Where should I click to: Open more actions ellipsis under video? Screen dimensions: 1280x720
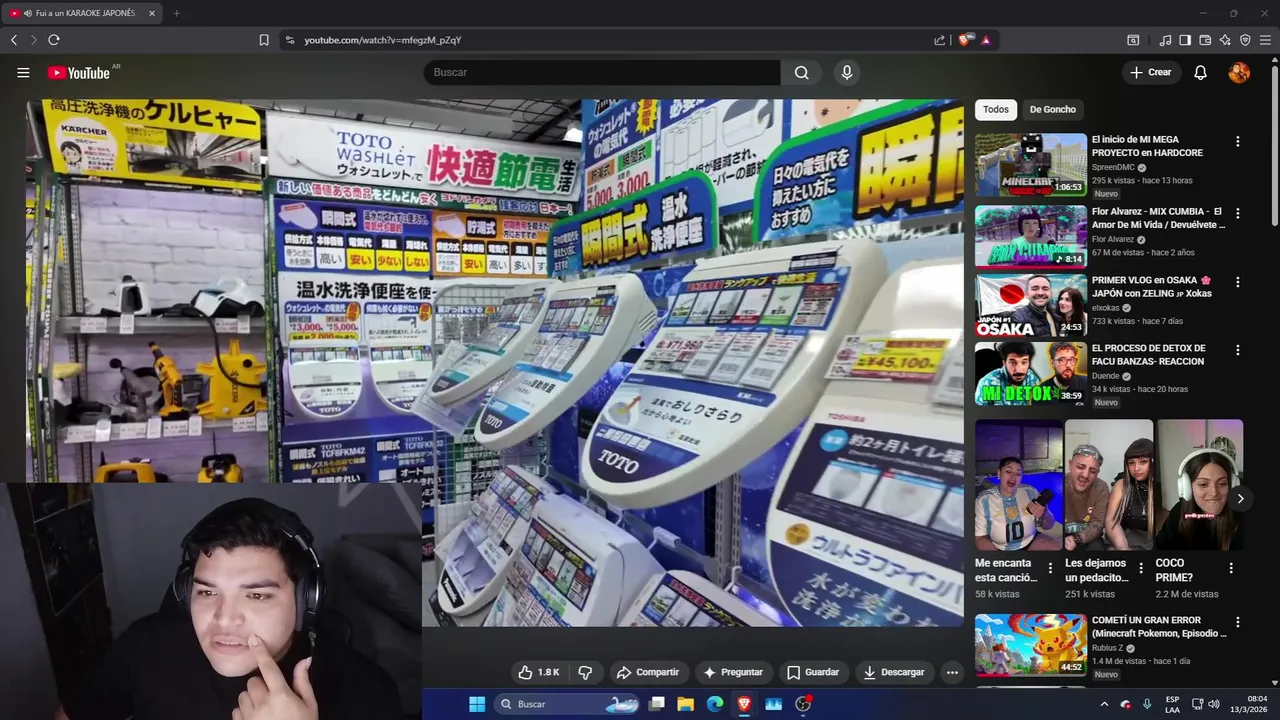tap(952, 672)
